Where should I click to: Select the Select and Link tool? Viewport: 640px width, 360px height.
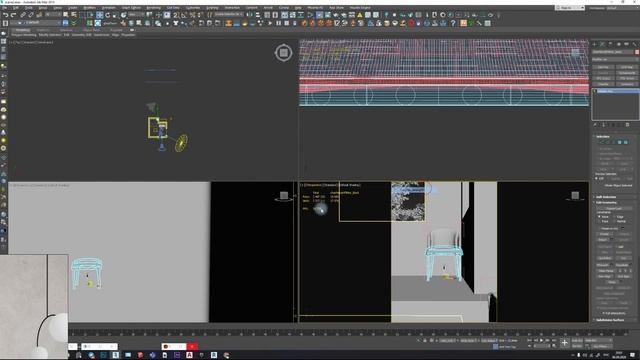coord(23,15)
